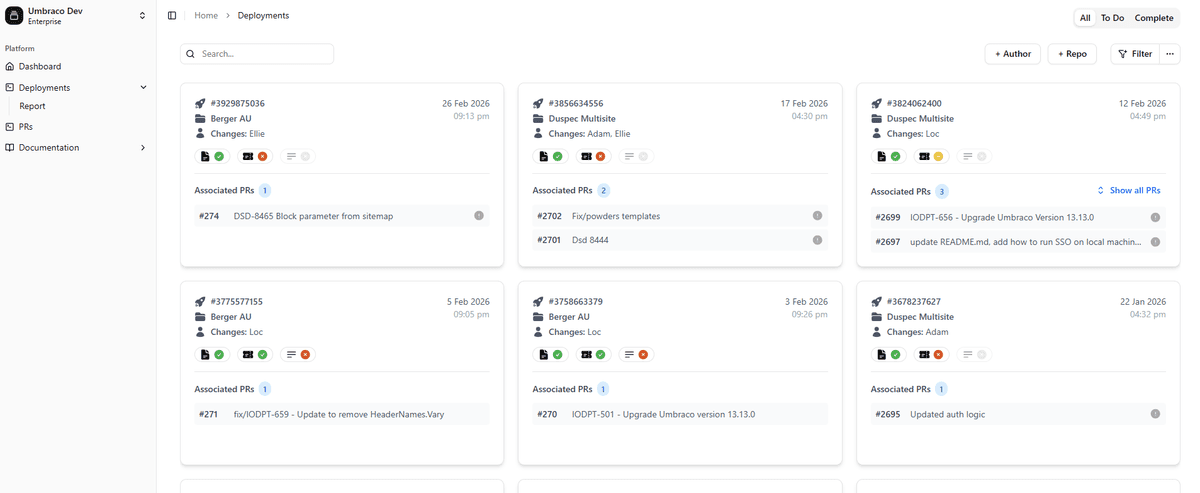Click ticket status badge on #3758663379

click(593, 354)
